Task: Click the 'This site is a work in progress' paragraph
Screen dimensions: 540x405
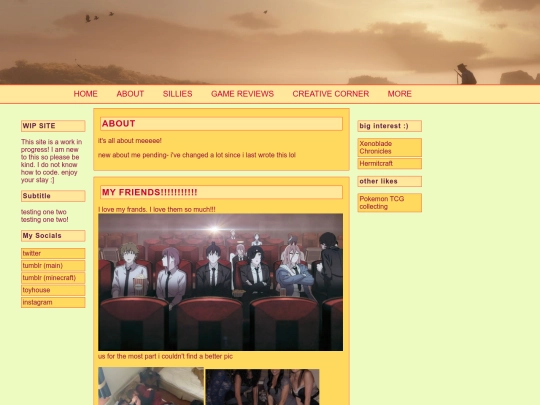Action: click(x=51, y=161)
